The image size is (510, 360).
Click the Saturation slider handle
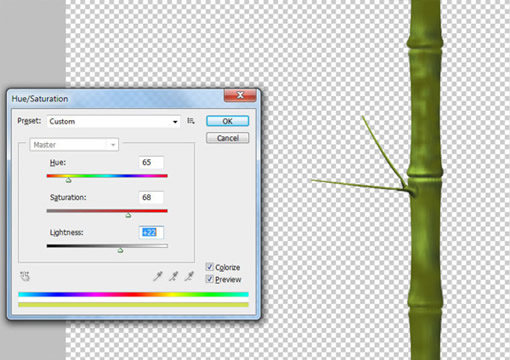click(x=128, y=215)
